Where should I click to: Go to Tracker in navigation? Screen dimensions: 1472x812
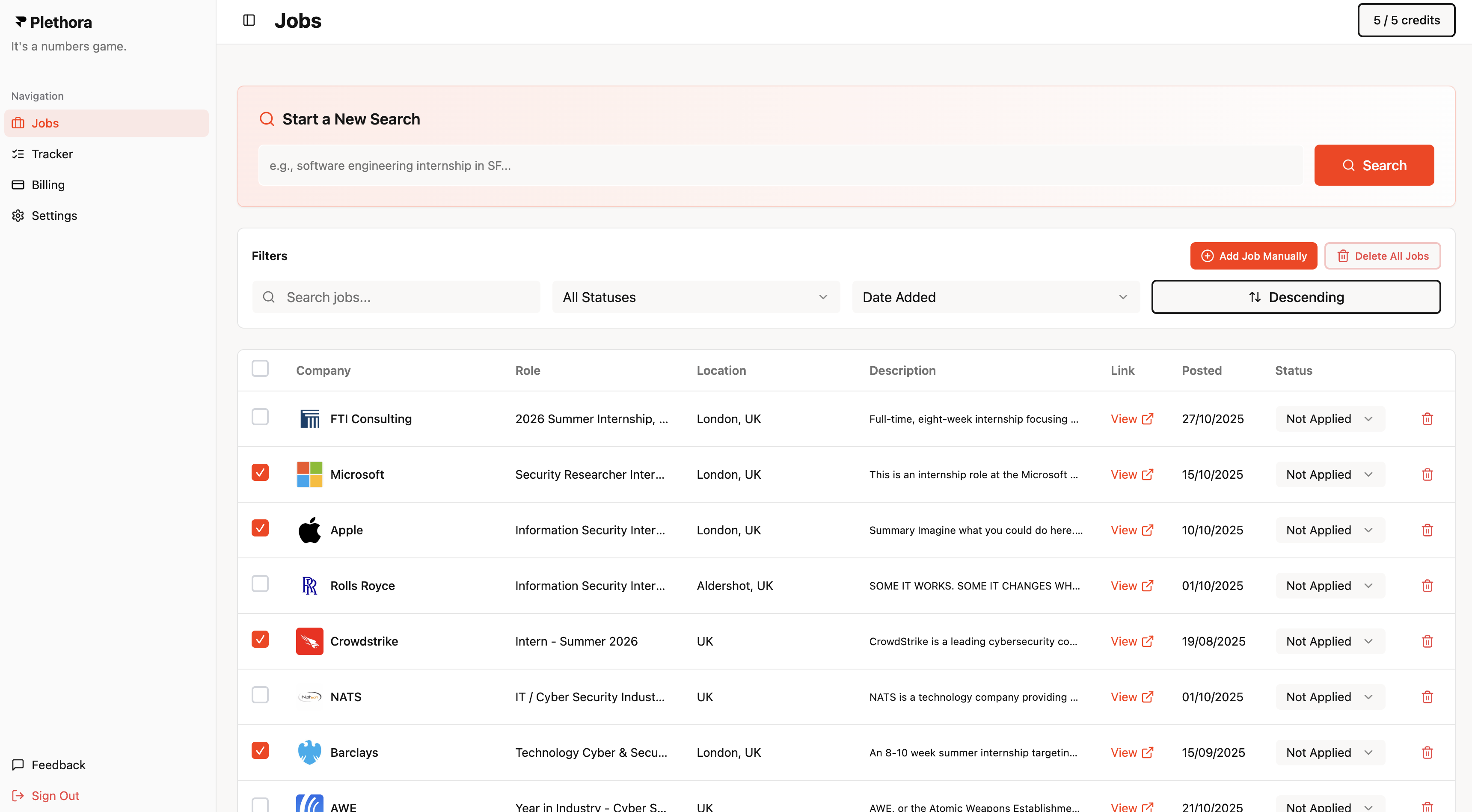click(52, 154)
